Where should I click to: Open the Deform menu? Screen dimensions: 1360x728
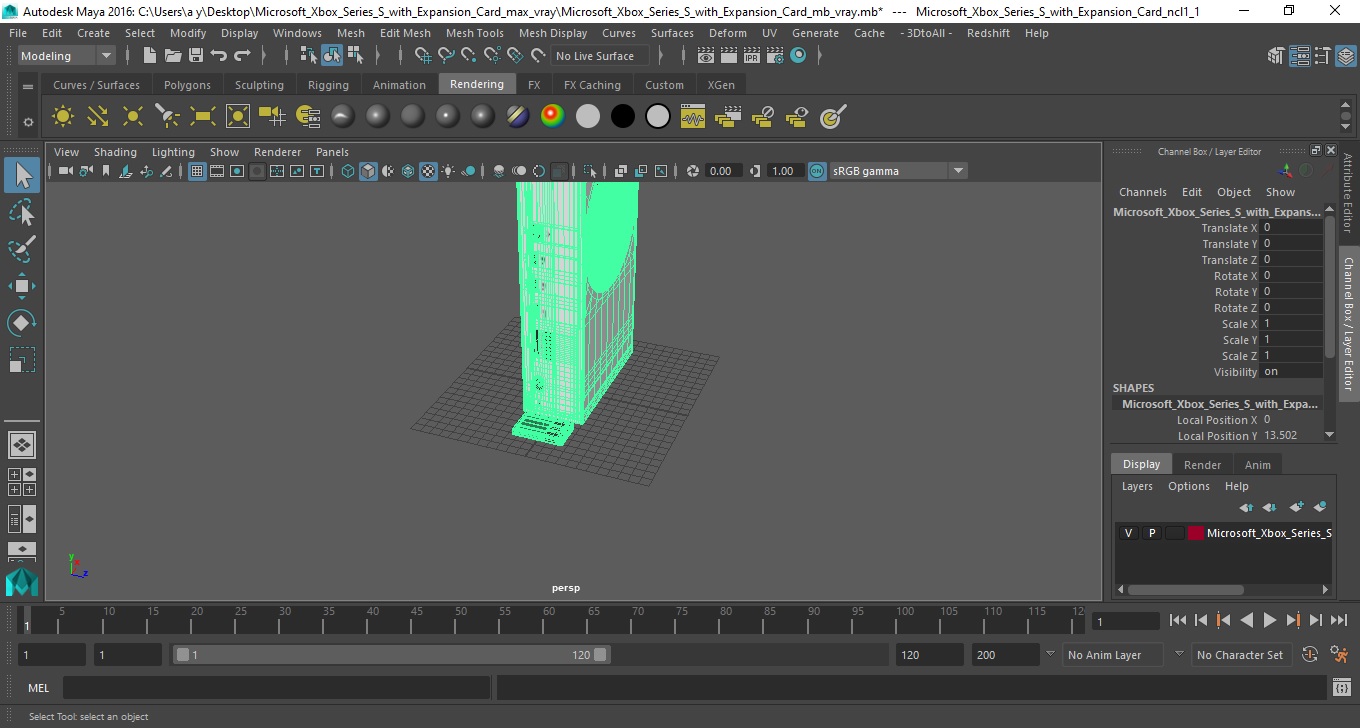pyautogui.click(x=727, y=33)
